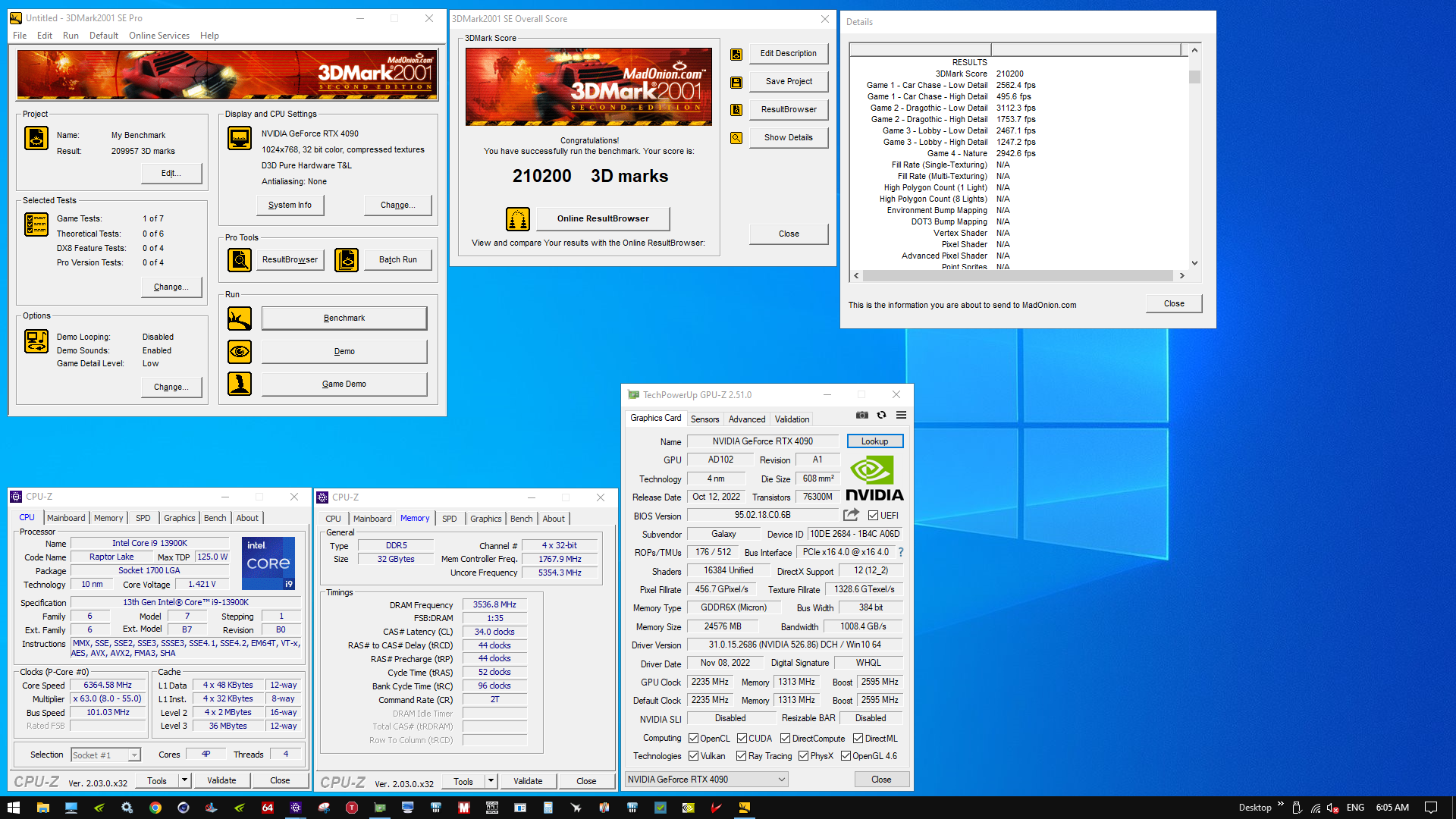Expand Tools dropdown arrow in CPU-Z Memory window
Image resolution: width=1456 pixels, height=819 pixels.
[x=490, y=781]
